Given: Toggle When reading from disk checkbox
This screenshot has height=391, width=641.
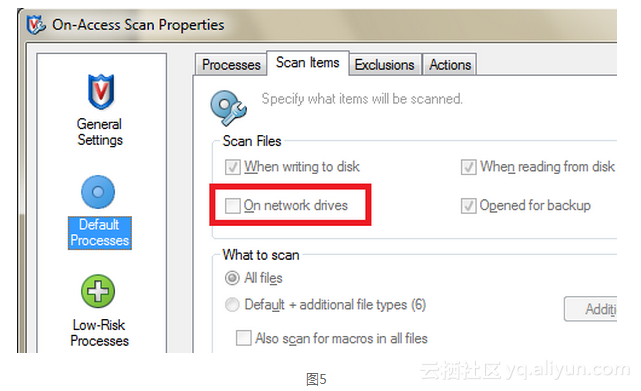Looking at the screenshot, I should pos(468,167).
